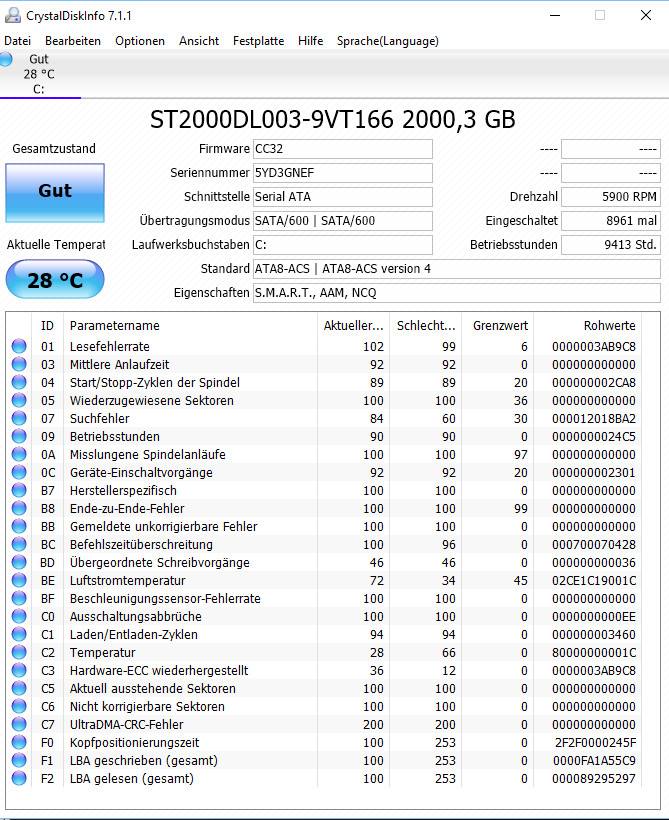Screen dimensions: 669x820
Task: Click the Eingeschaltet field 8961 mal
Action: 611,221
